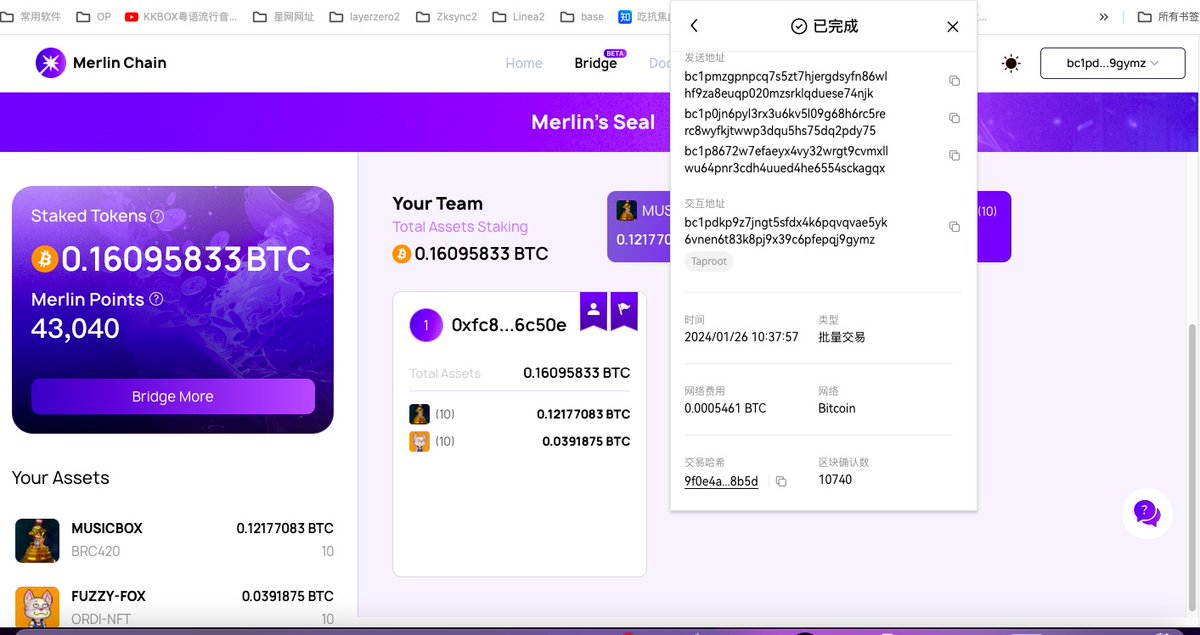Click the BRC420 label under MUSICBOX

(96, 551)
